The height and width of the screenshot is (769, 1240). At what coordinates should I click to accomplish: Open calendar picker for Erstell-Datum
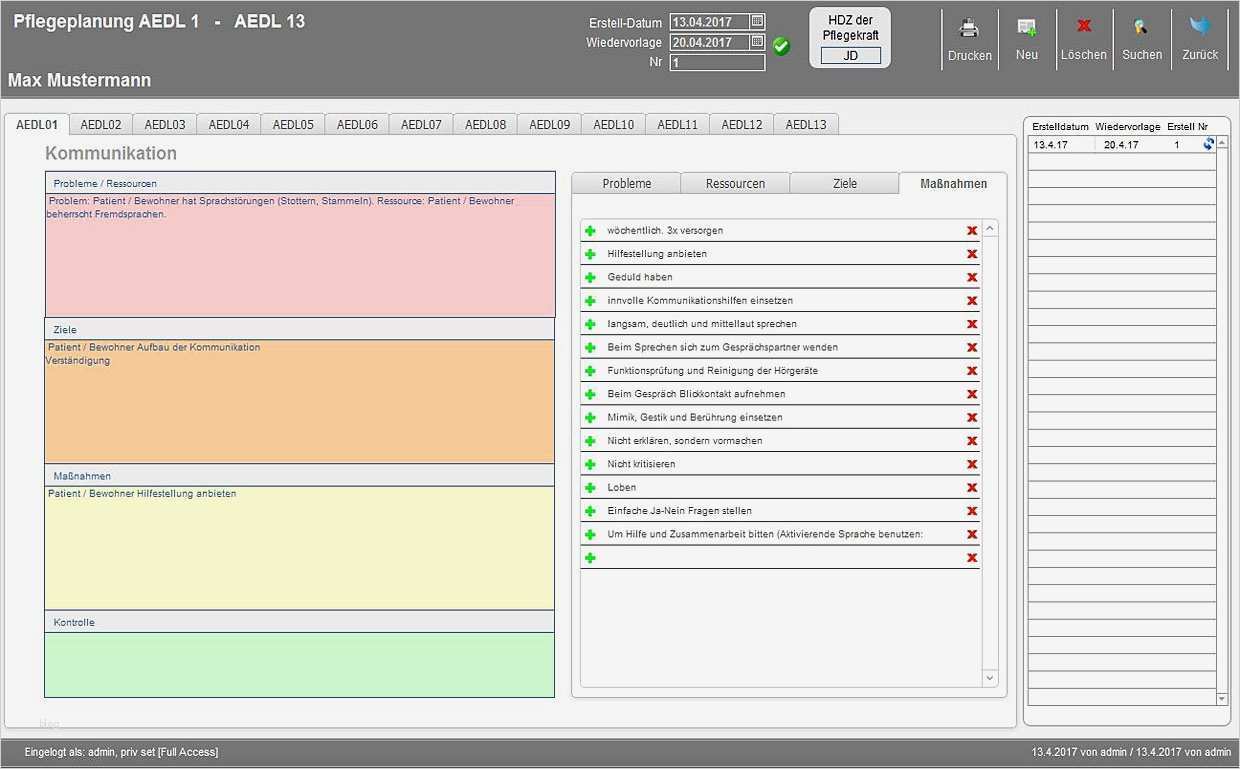coord(757,21)
